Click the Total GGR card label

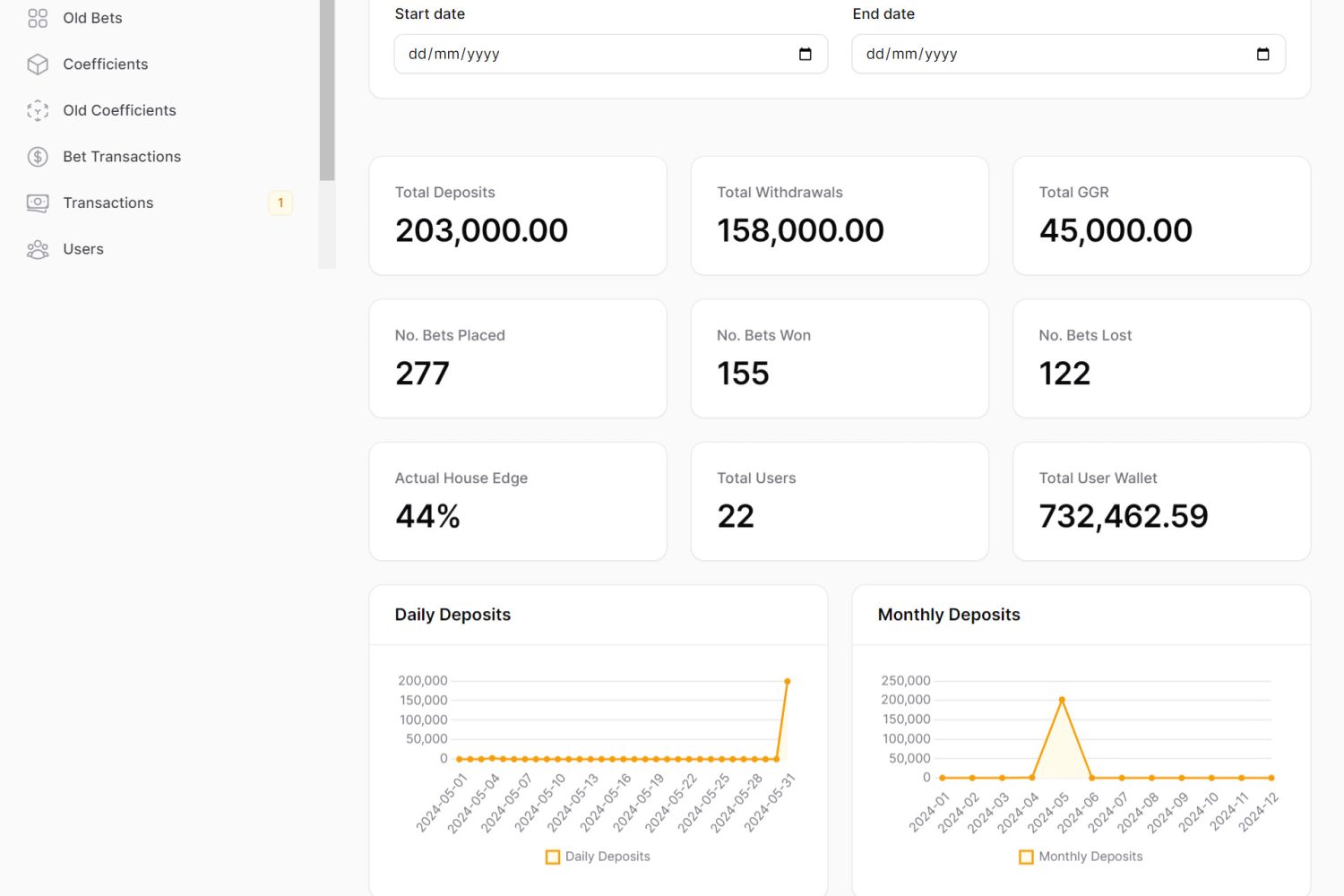pyautogui.click(x=1073, y=193)
